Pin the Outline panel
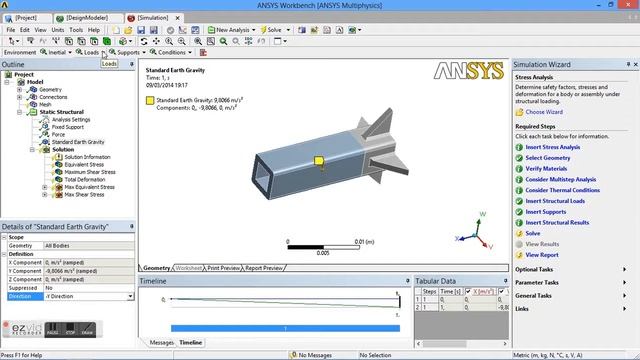Viewport: 640px width, 360px height. pyautogui.click(x=131, y=64)
